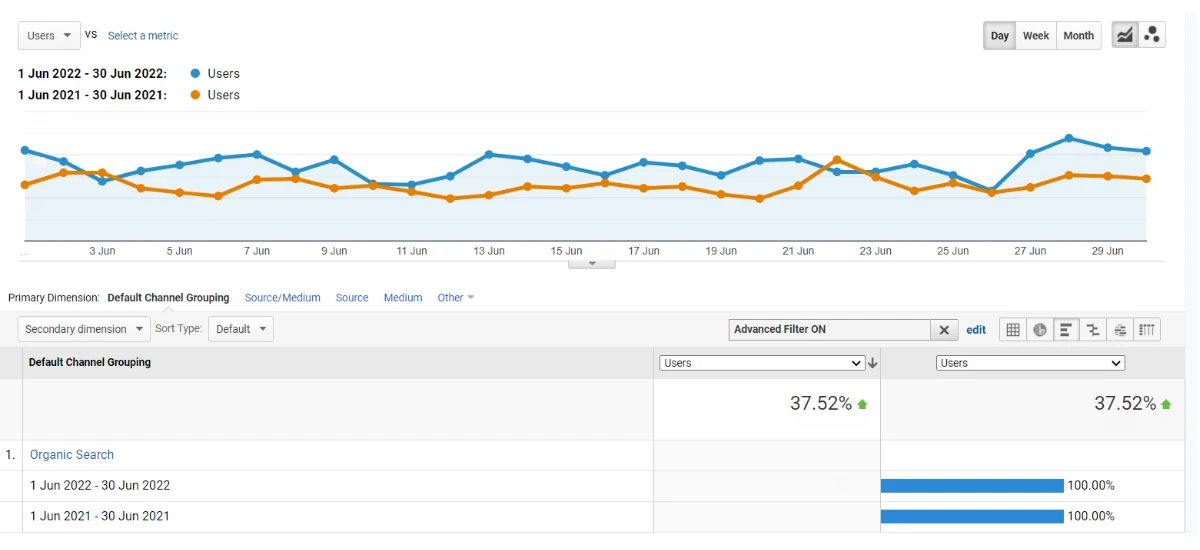This screenshot has height=550, width=1200.
Task: Toggle chart granularity to Week
Action: tap(1036, 35)
